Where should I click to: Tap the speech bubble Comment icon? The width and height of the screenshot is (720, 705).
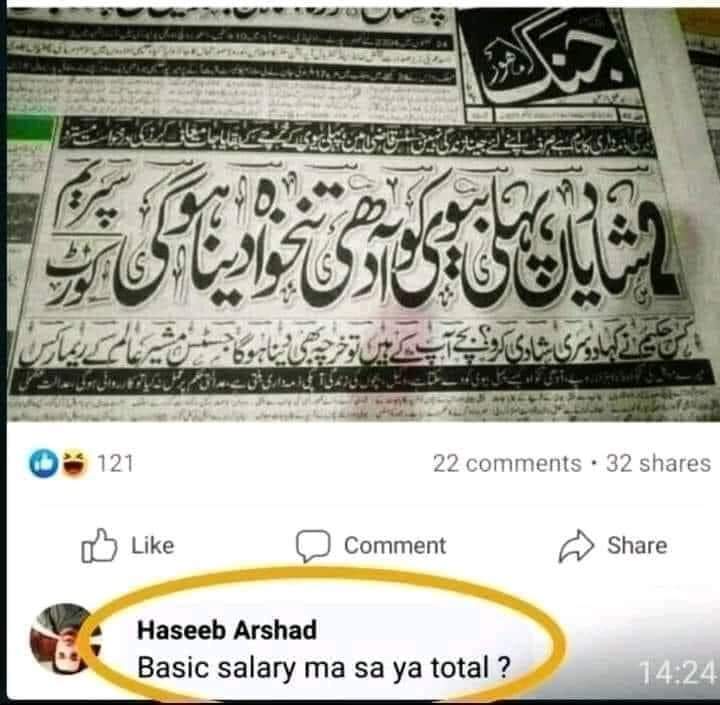[x=313, y=546]
